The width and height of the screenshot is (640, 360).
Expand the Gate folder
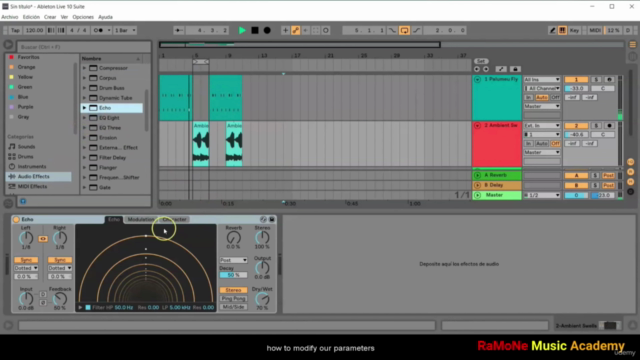pos(84,187)
